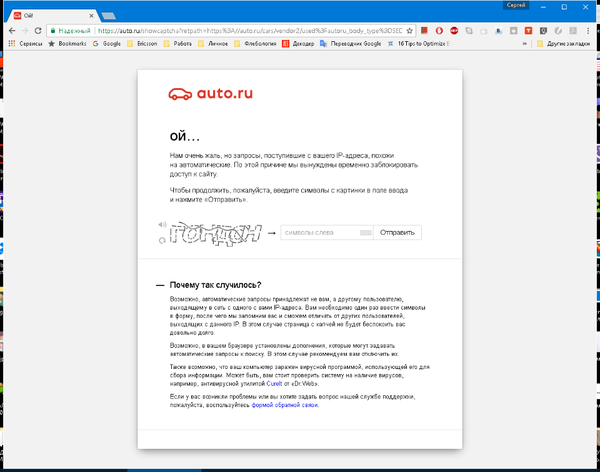Open the Google bookmark
600x472 pixels.
107,44
